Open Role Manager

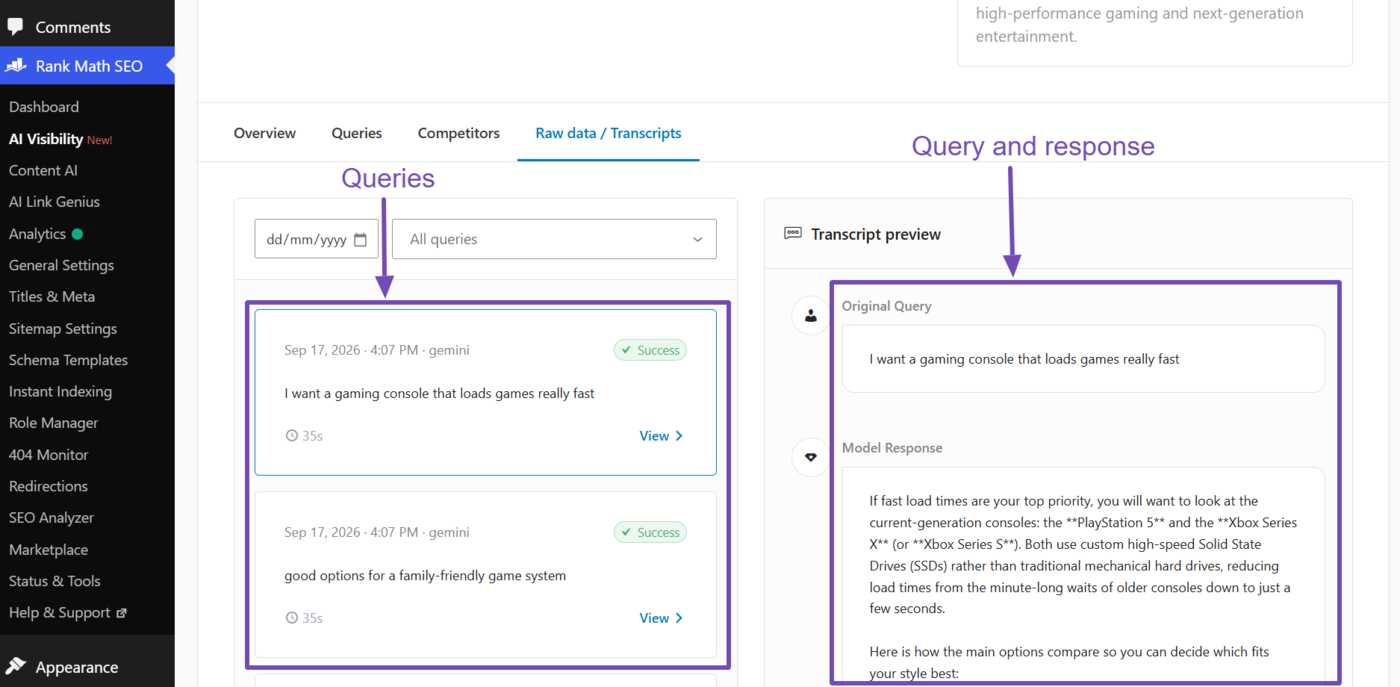click(53, 423)
